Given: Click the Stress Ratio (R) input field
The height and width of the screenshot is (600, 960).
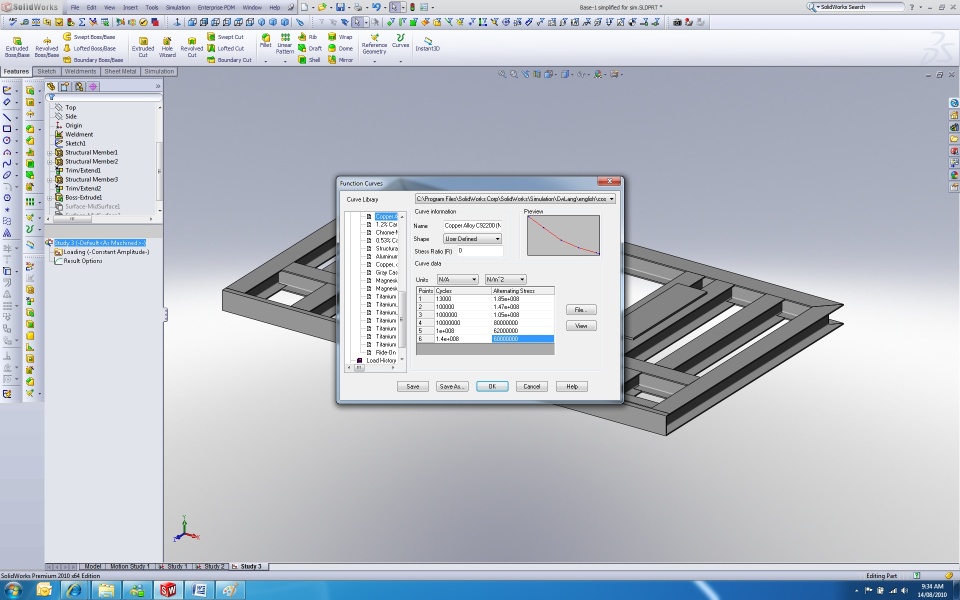Looking at the screenshot, I should click(x=480, y=251).
